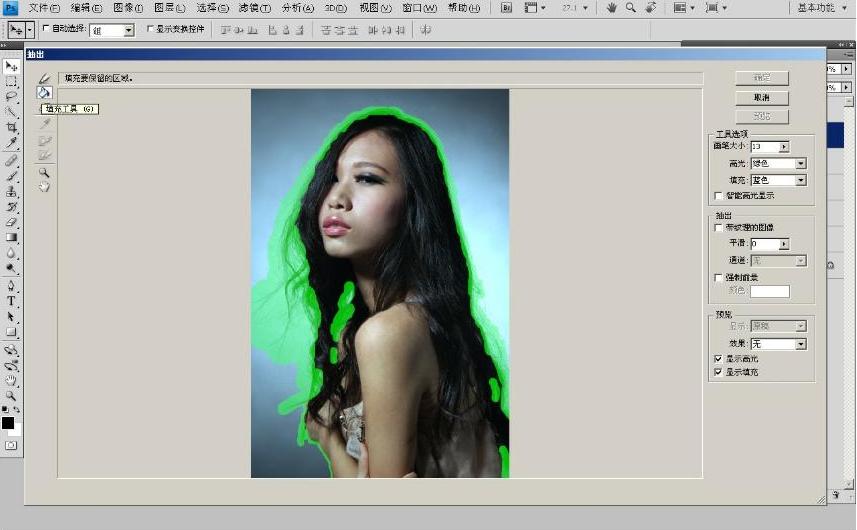857x530 pixels.
Task: Open the 滤镜 menu
Action: (x=255, y=8)
